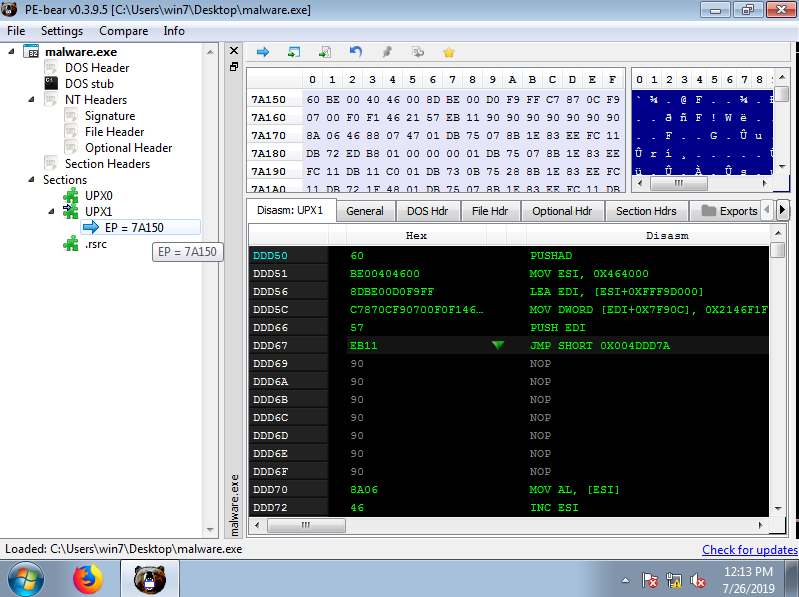Click the disassembly vertical scroll down arrow
The image size is (799, 597).
click(x=778, y=508)
